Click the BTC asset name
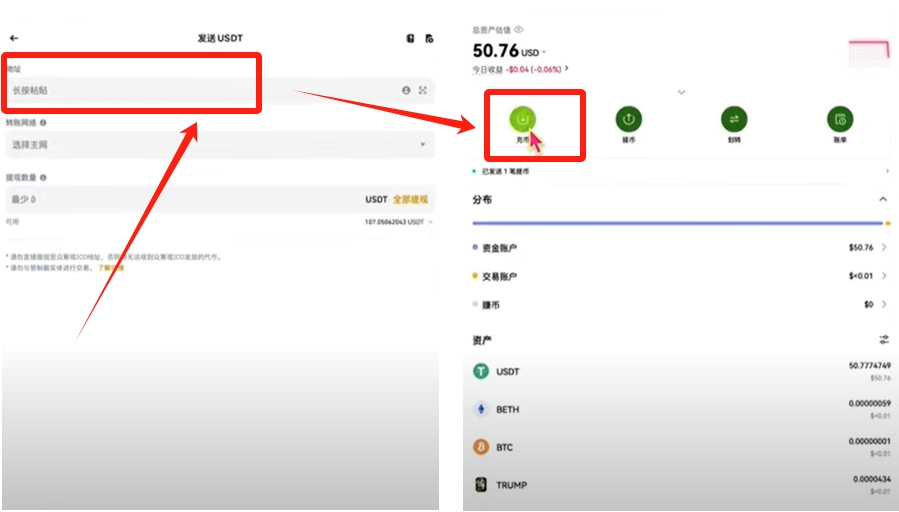This screenshot has height=512, width=899. tap(505, 447)
